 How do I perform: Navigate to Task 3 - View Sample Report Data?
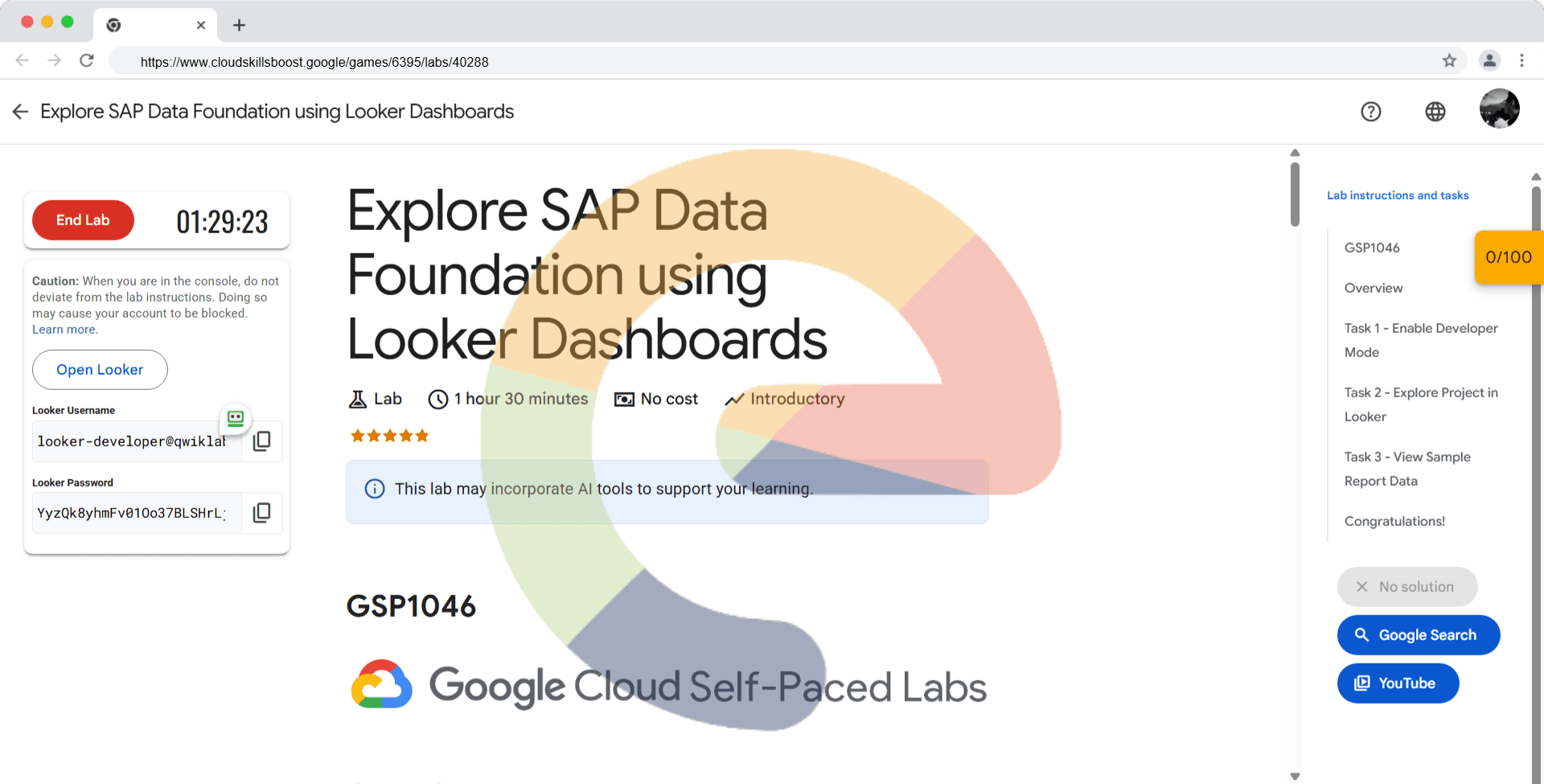1407,469
